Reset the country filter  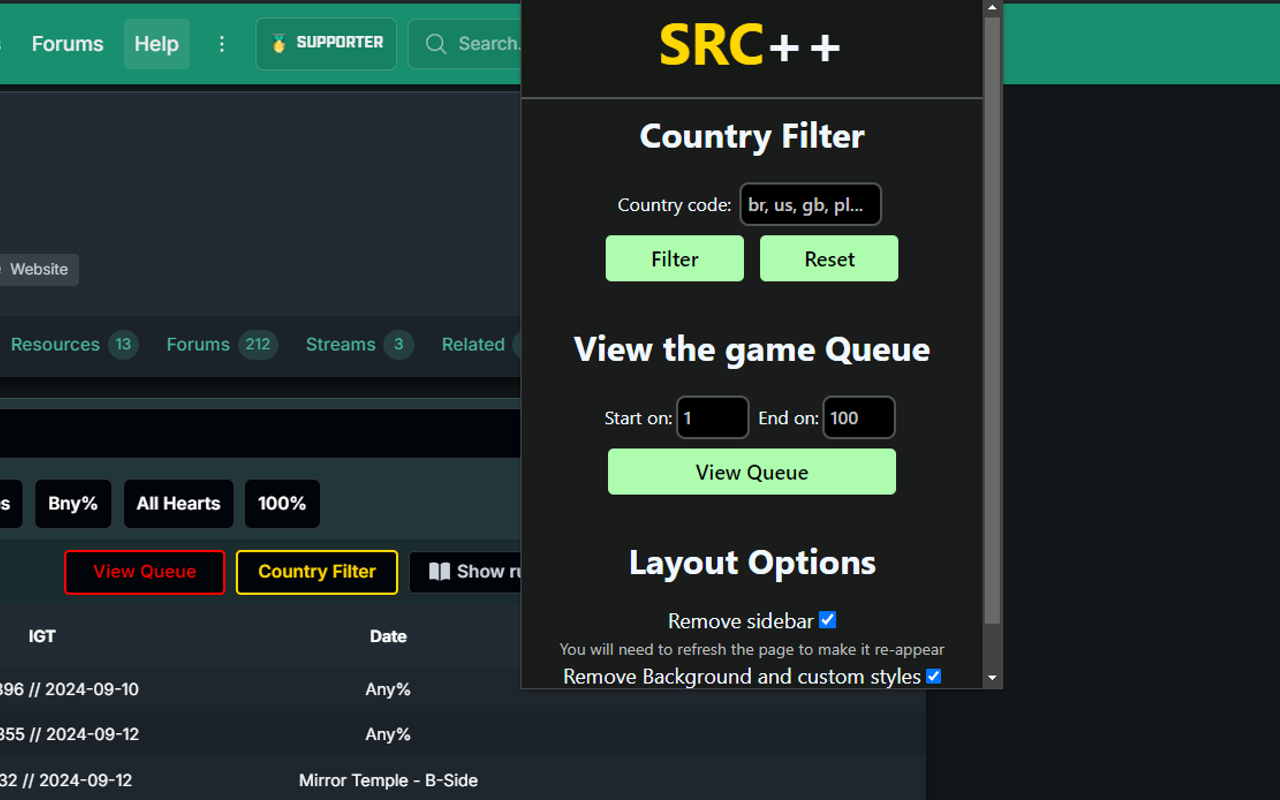tap(828, 258)
